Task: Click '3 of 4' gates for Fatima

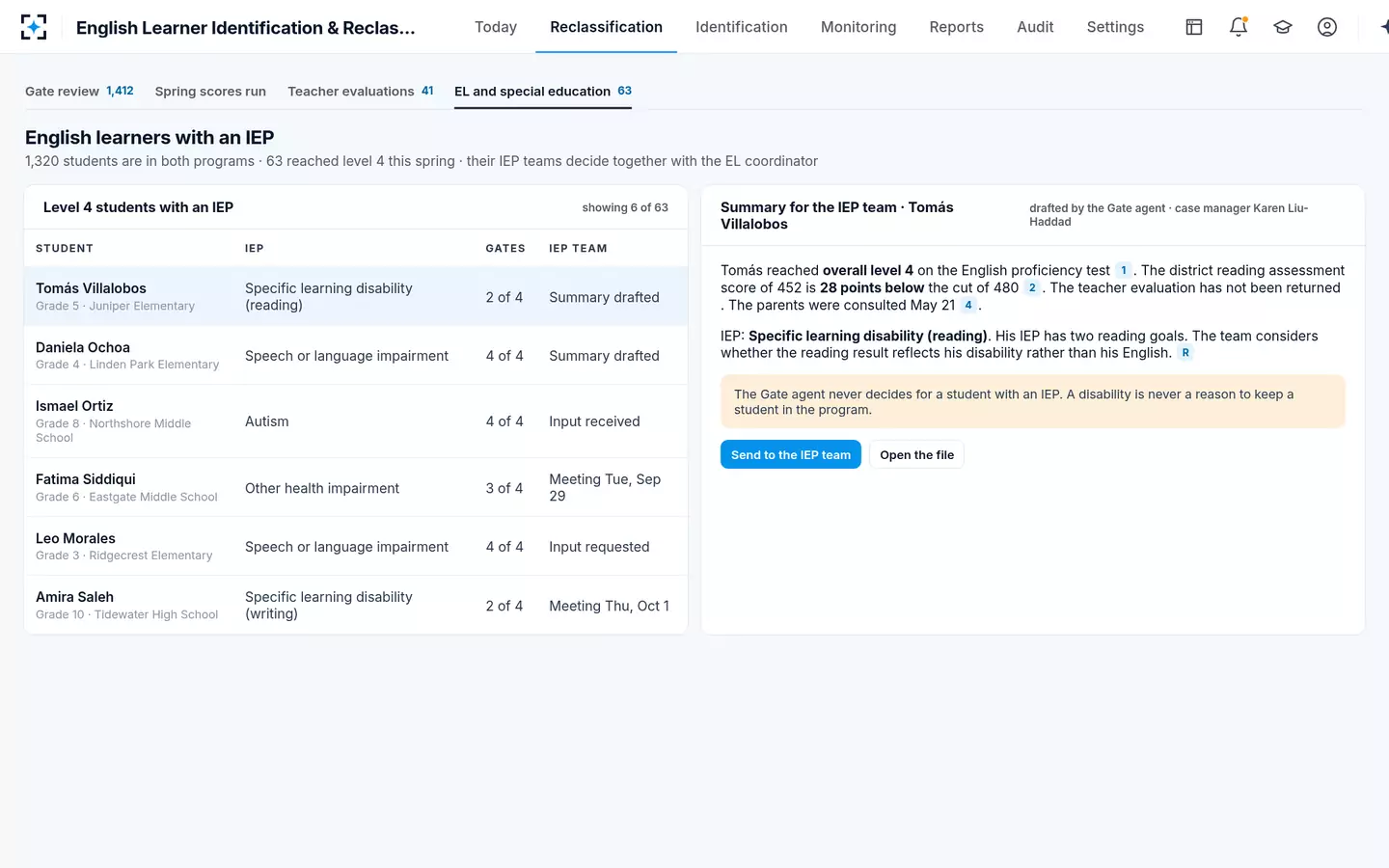Action: click(504, 488)
